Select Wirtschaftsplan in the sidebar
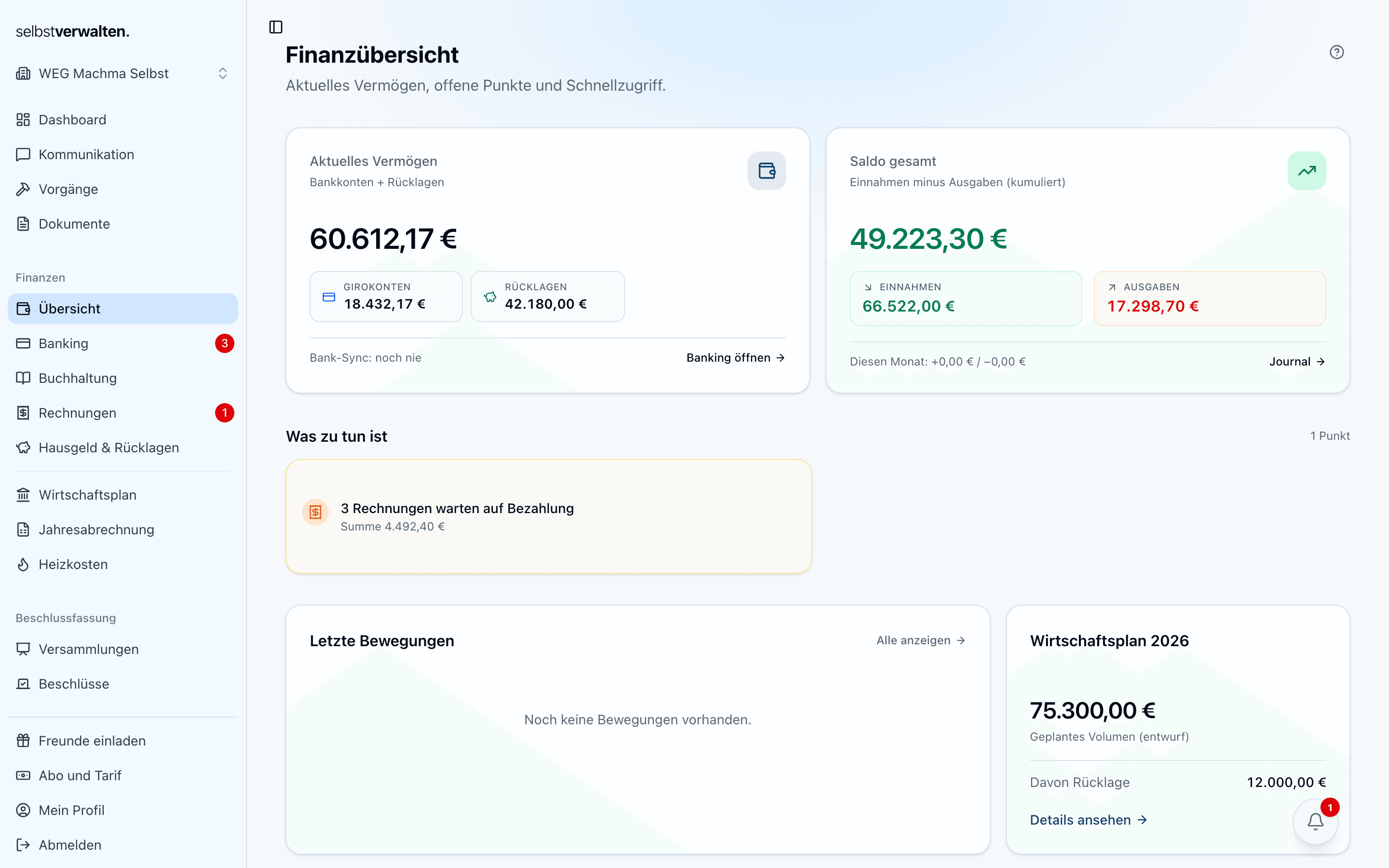1389x868 pixels. tap(123, 495)
